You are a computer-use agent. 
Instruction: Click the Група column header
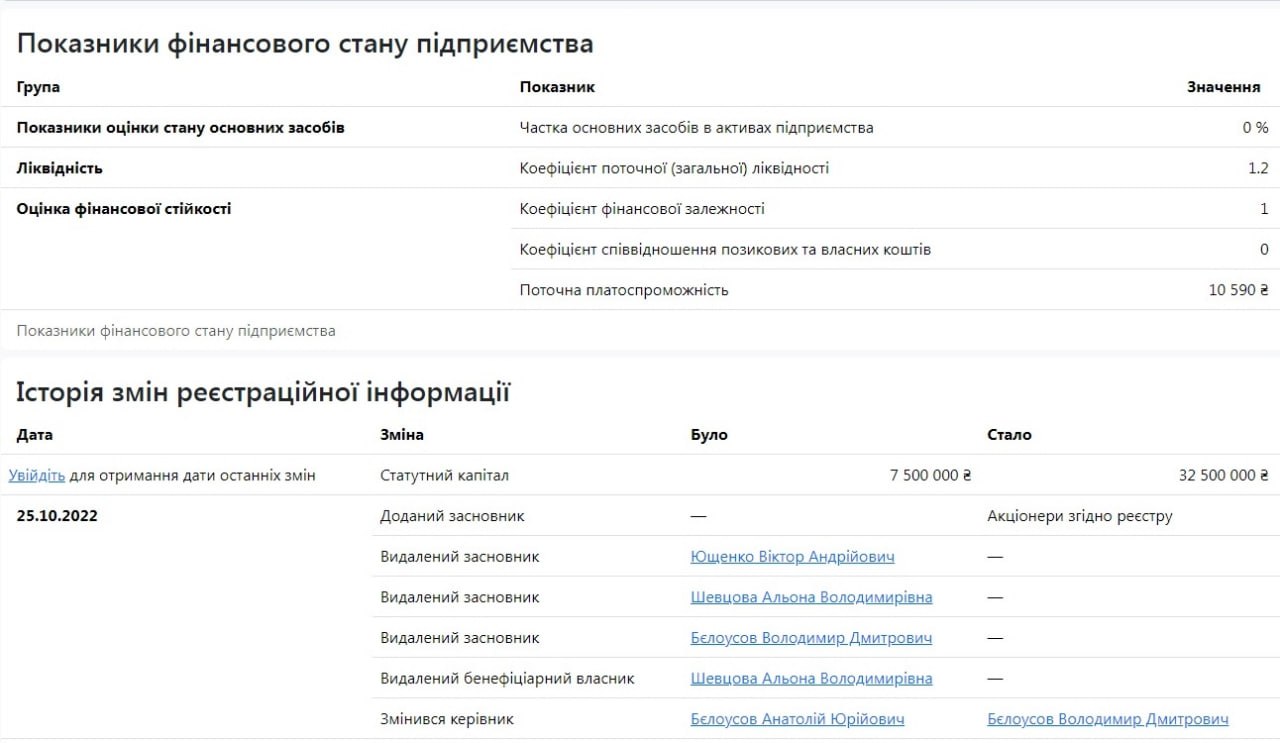pyautogui.click(x=38, y=87)
